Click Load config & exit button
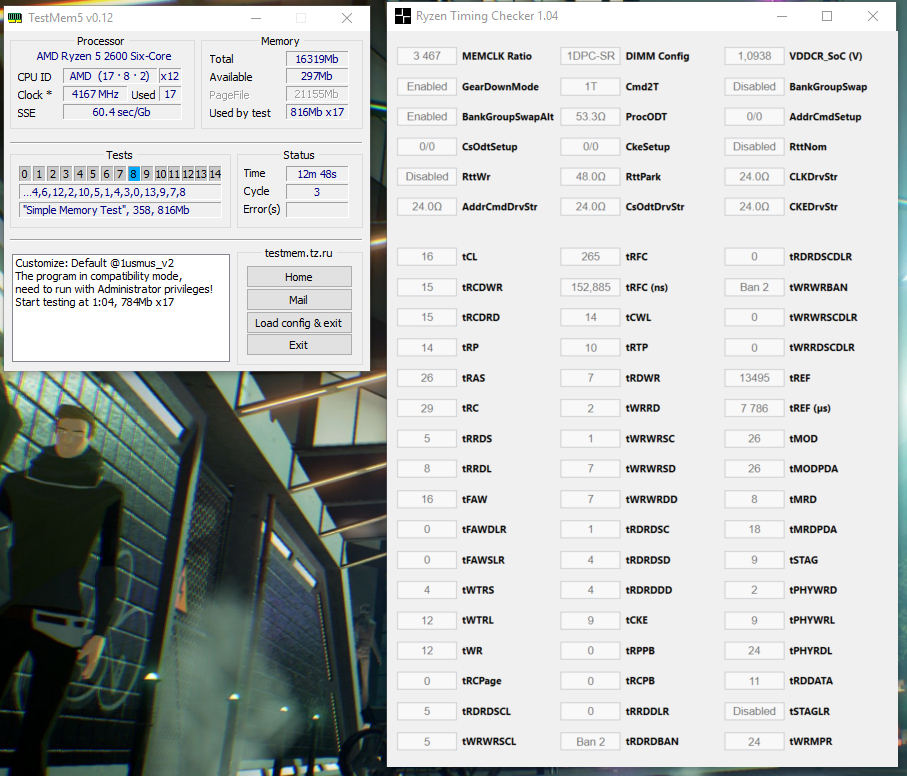The image size is (907, 776). (x=299, y=323)
